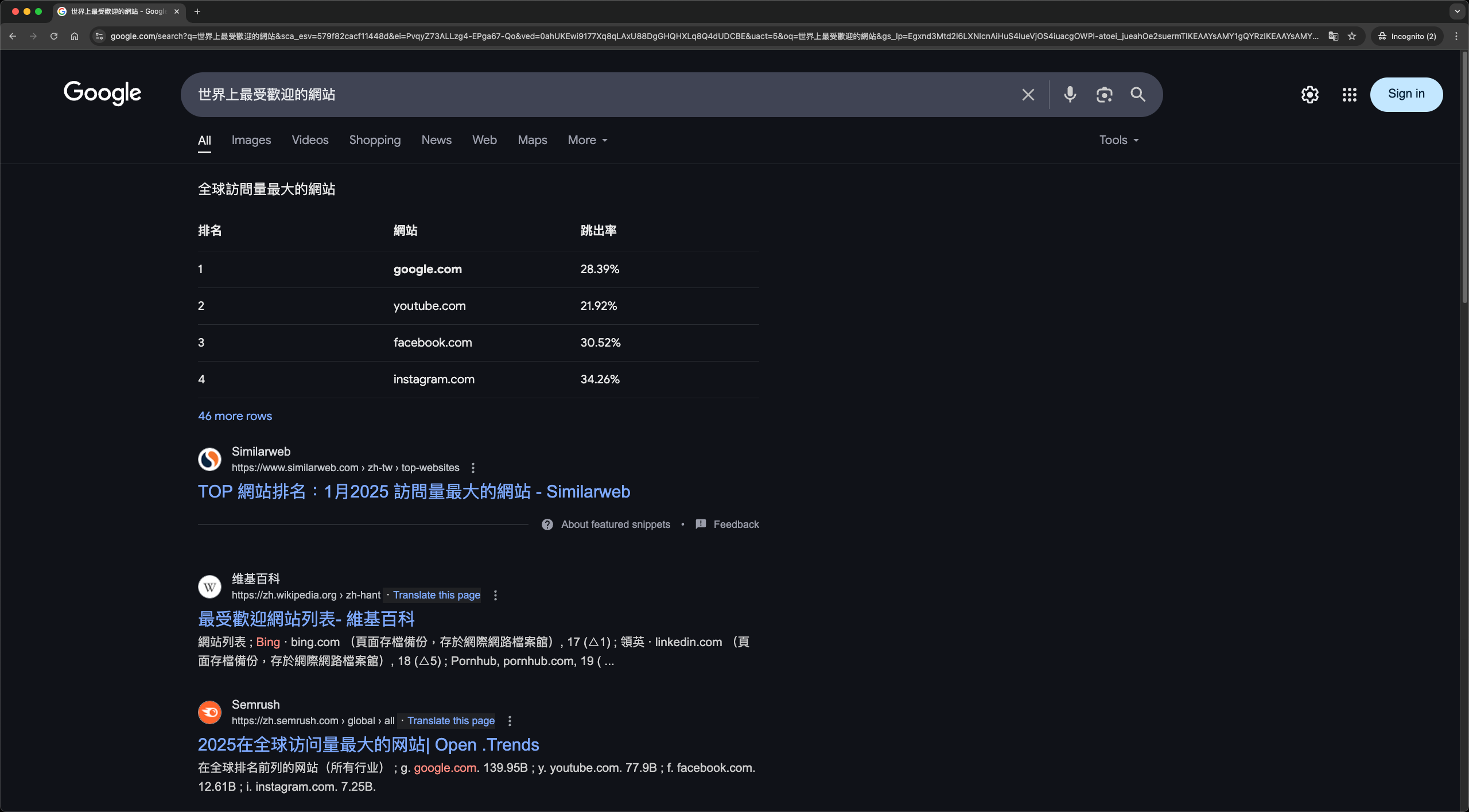1469x812 pixels.
Task: Open three-dot menu next to Similarweb result
Action: point(473,468)
